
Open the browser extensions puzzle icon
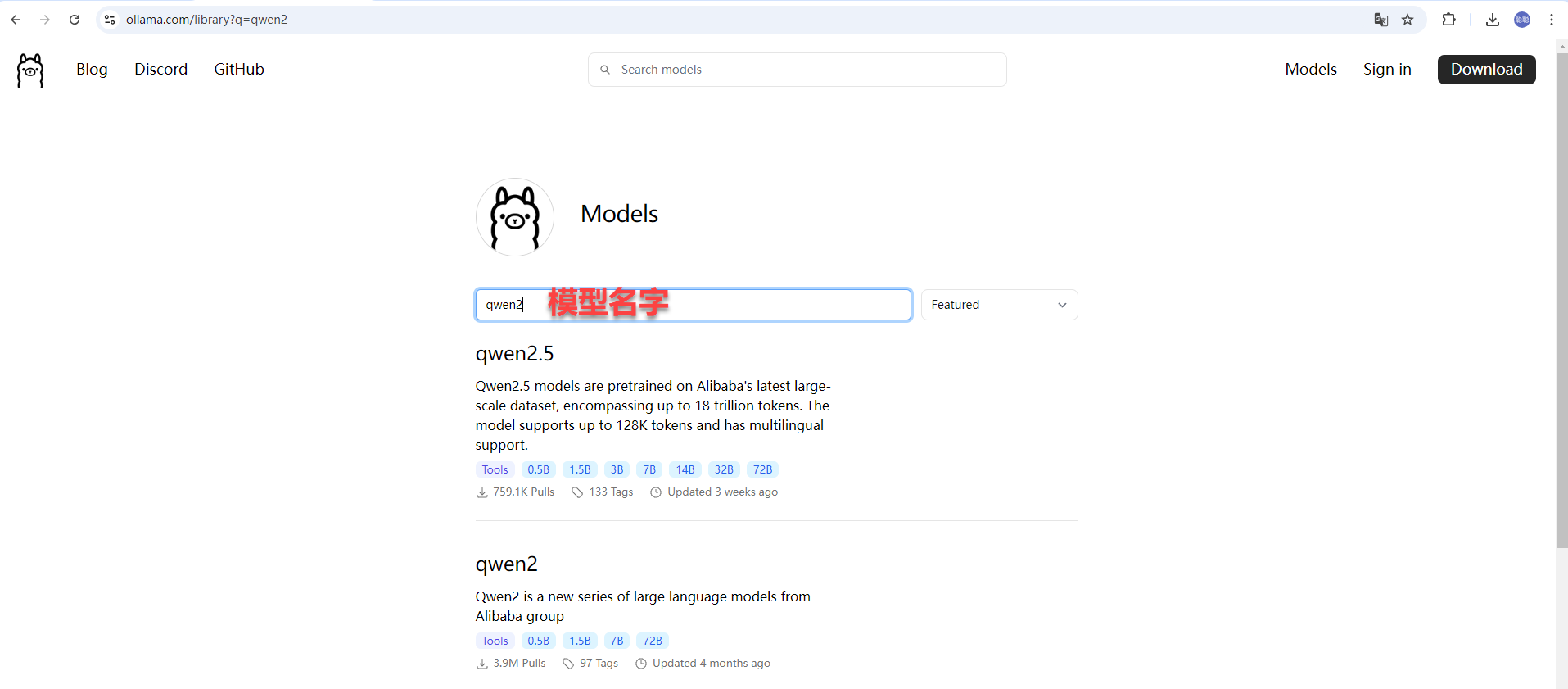[1448, 20]
